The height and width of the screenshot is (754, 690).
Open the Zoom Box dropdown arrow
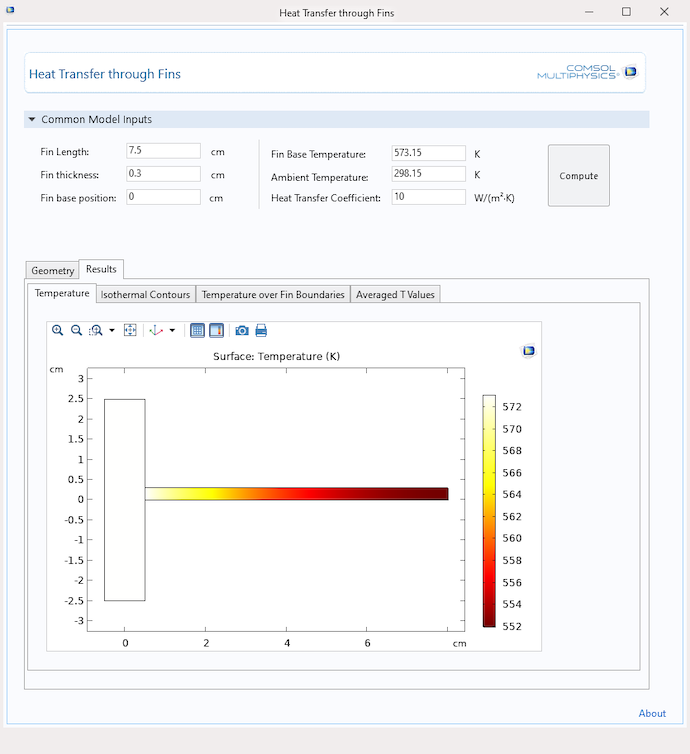(x=112, y=330)
